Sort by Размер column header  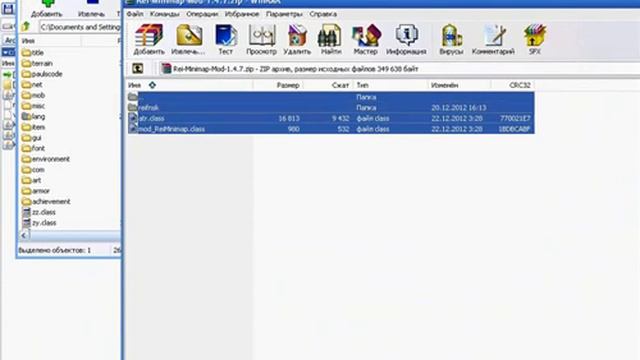(x=278, y=85)
